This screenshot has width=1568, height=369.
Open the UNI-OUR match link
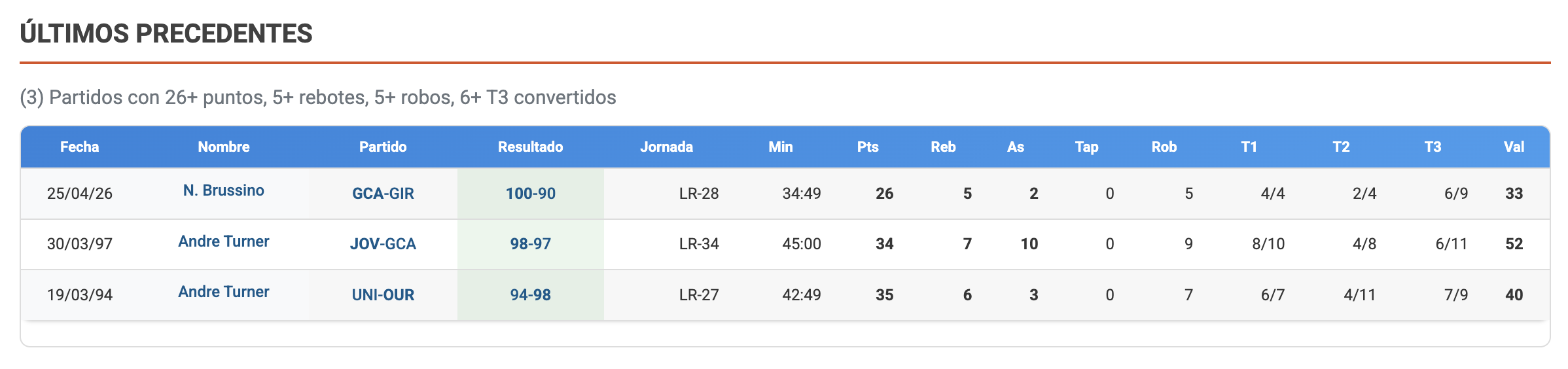coord(383,295)
